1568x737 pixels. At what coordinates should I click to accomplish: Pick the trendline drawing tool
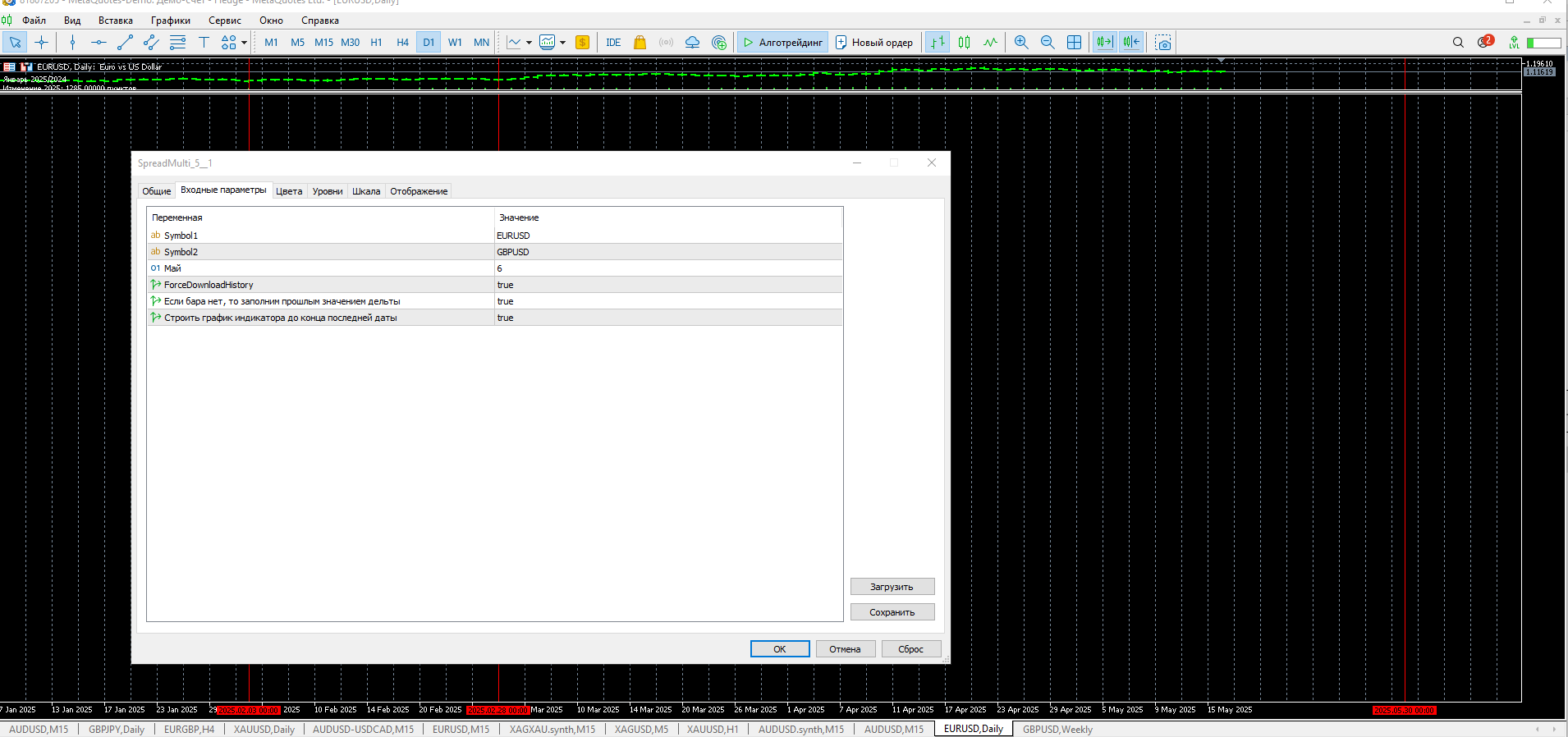point(125,43)
